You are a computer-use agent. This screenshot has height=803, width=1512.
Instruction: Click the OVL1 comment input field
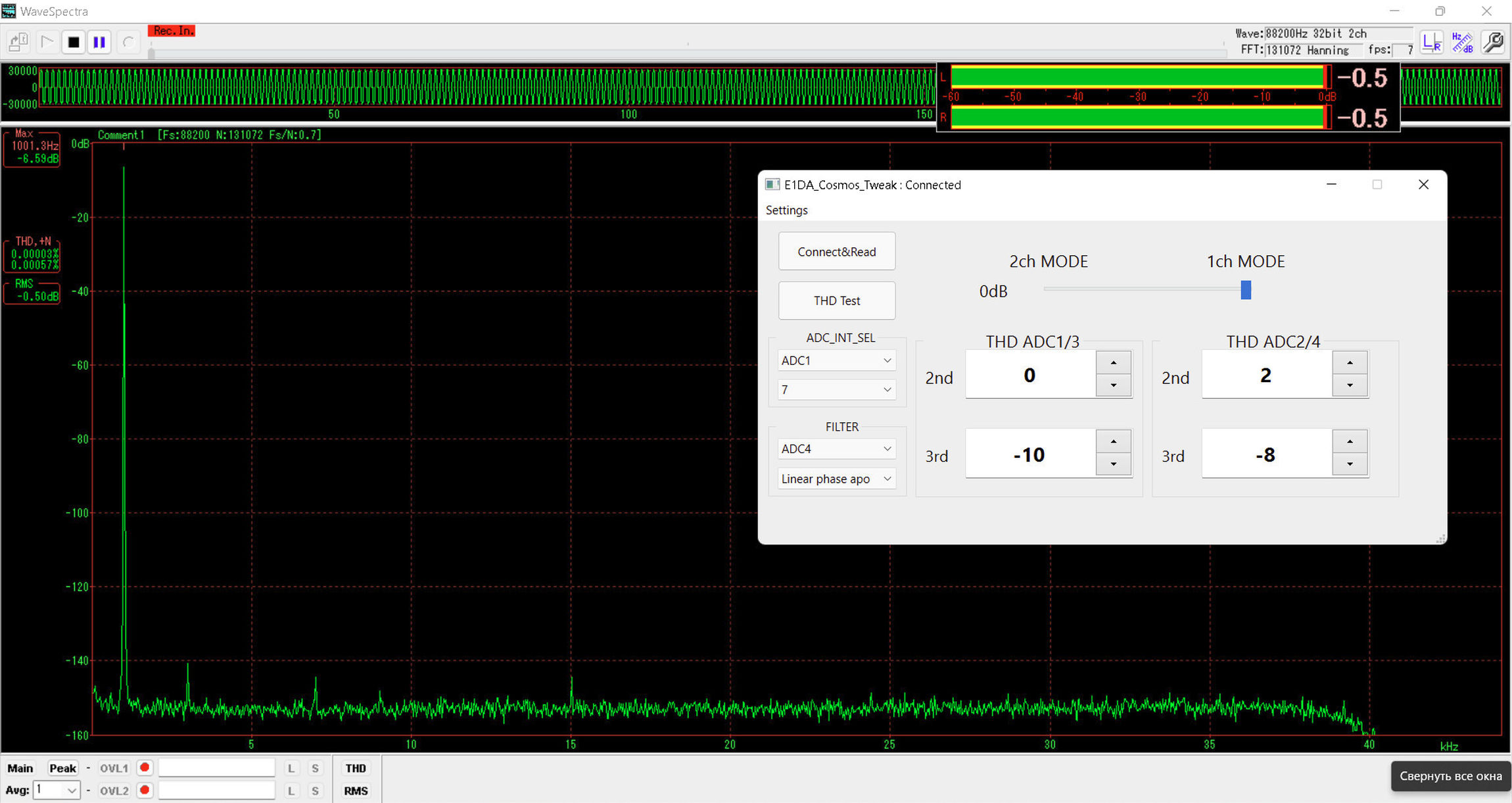pos(216,767)
